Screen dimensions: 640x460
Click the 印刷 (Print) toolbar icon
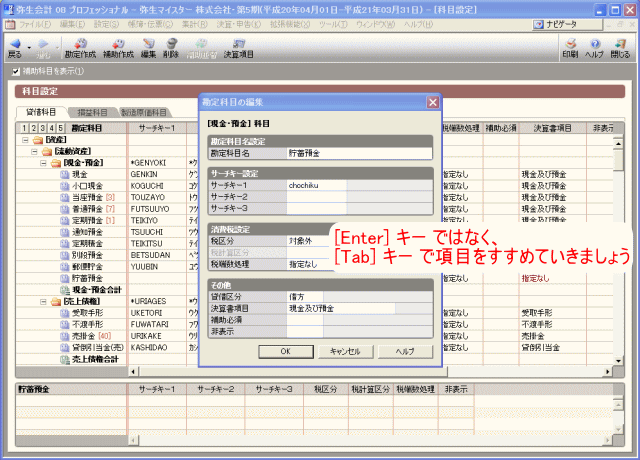click(x=569, y=46)
